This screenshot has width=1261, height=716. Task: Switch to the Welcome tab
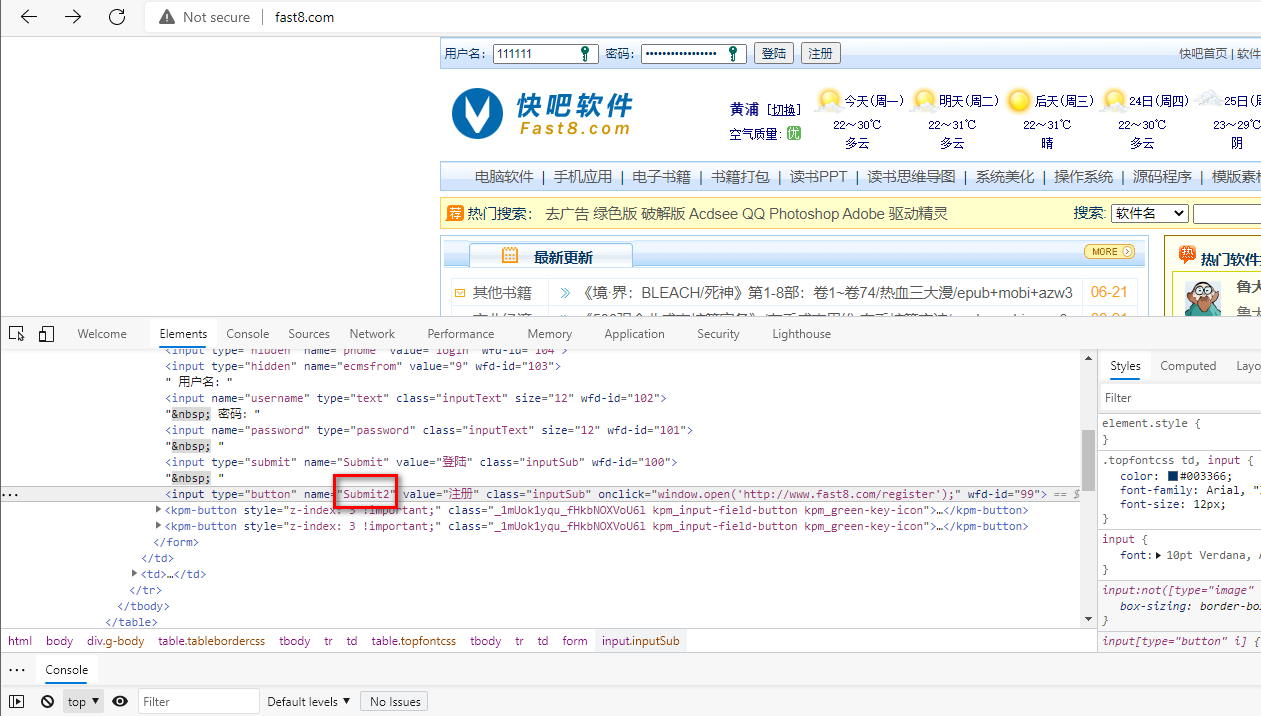click(x=102, y=334)
